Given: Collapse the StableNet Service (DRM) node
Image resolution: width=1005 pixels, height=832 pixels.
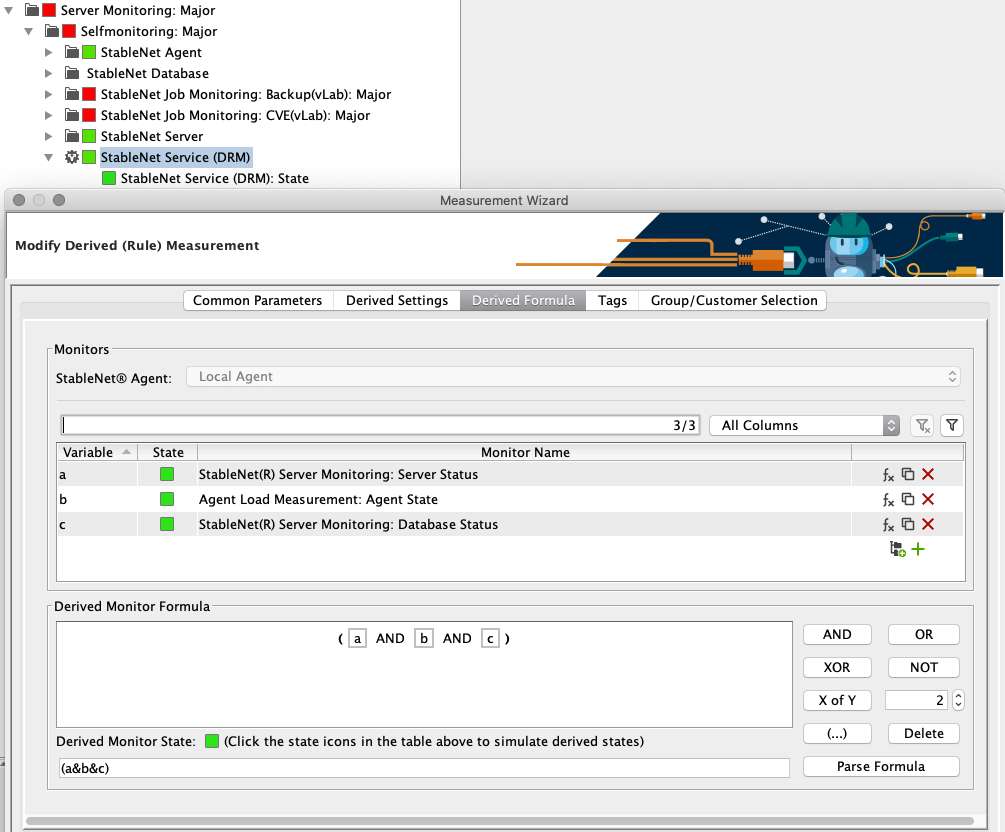Looking at the screenshot, I should click(x=49, y=158).
